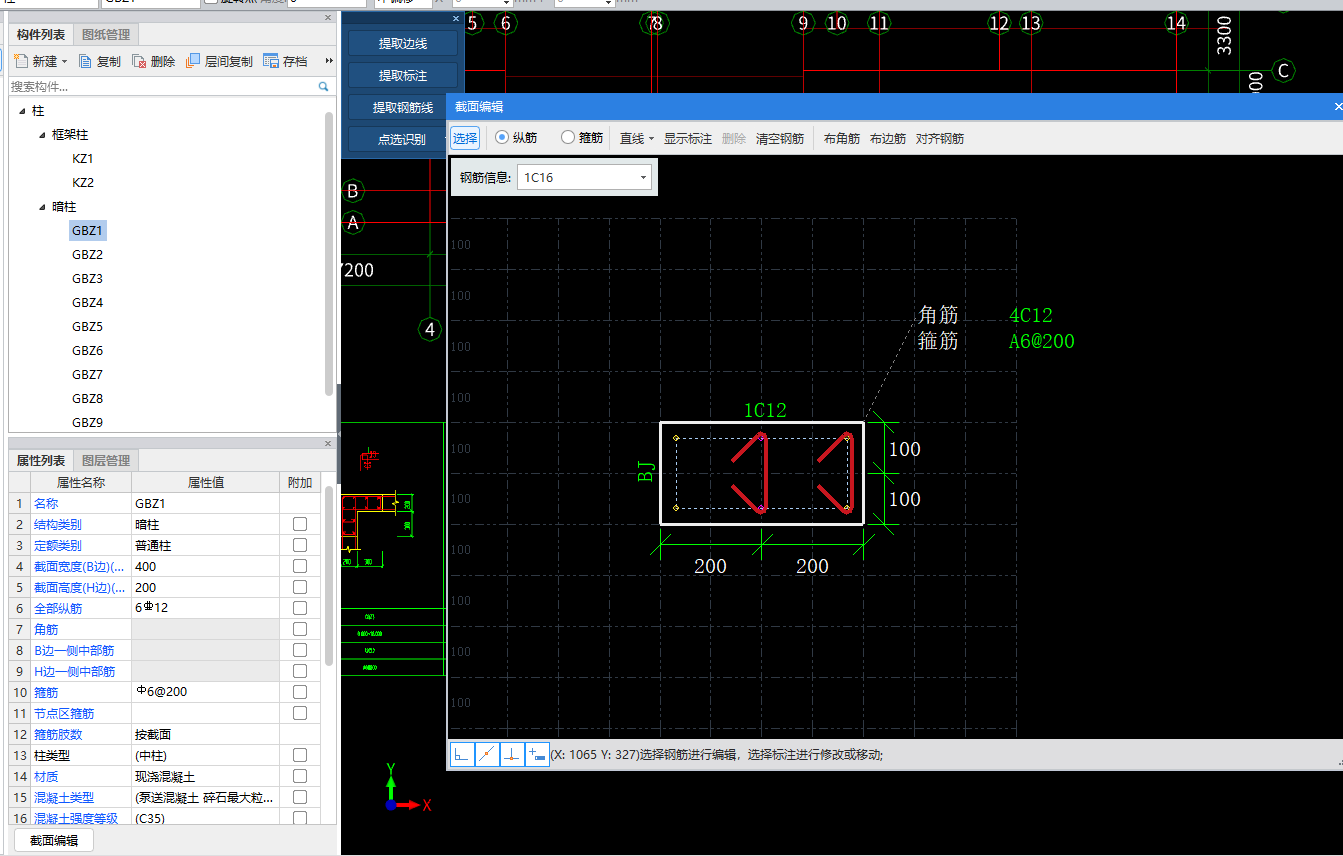Click the component list vertical scrollbar

click(x=329, y=252)
